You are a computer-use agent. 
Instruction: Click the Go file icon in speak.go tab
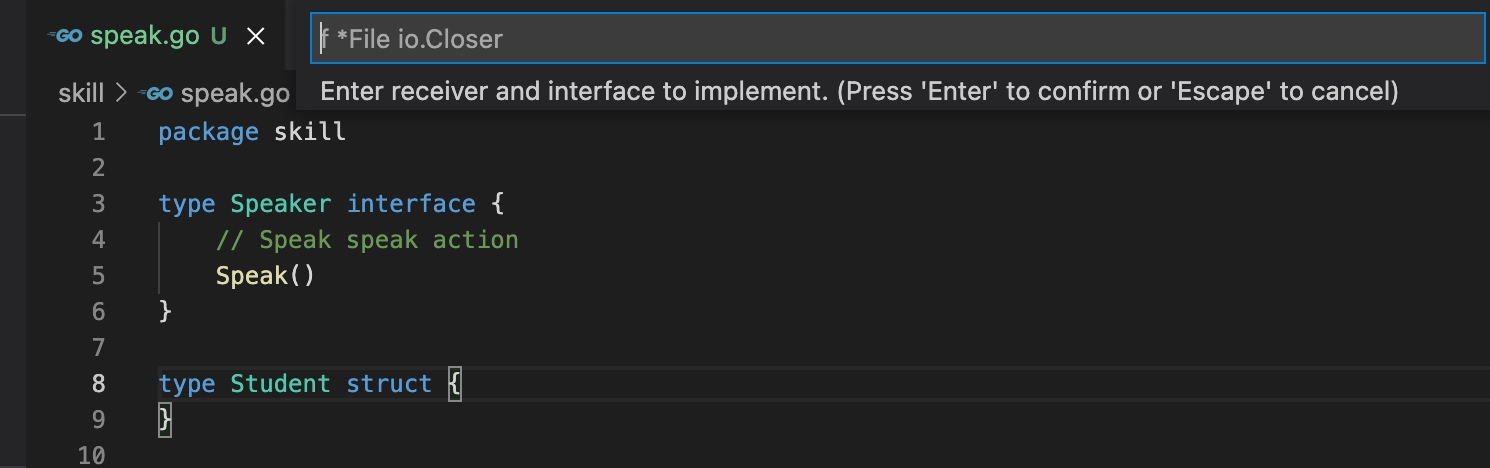pyautogui.click(x=68, y=37)
